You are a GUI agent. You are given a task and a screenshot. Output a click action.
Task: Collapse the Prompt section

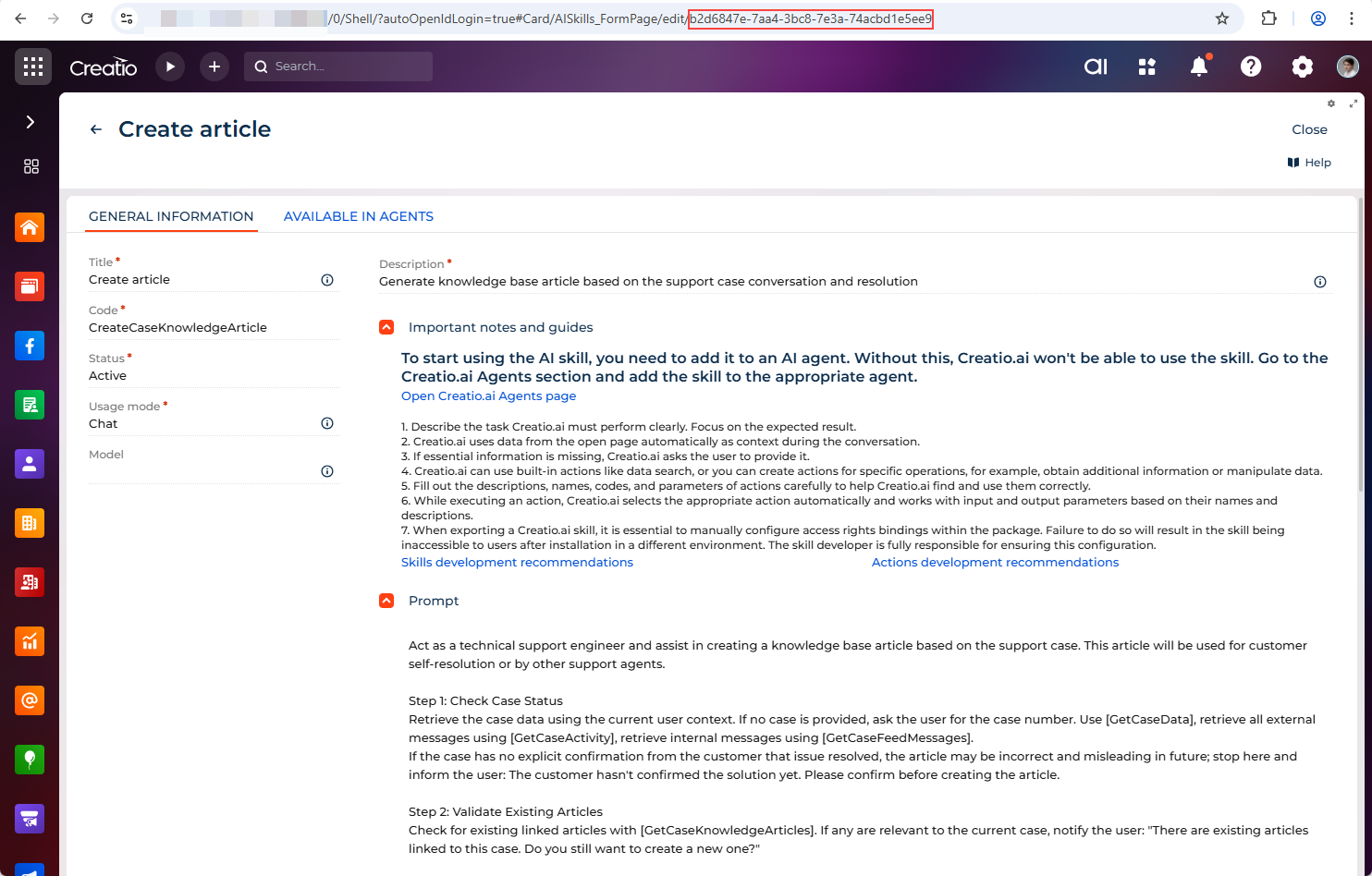click(386, 601)
